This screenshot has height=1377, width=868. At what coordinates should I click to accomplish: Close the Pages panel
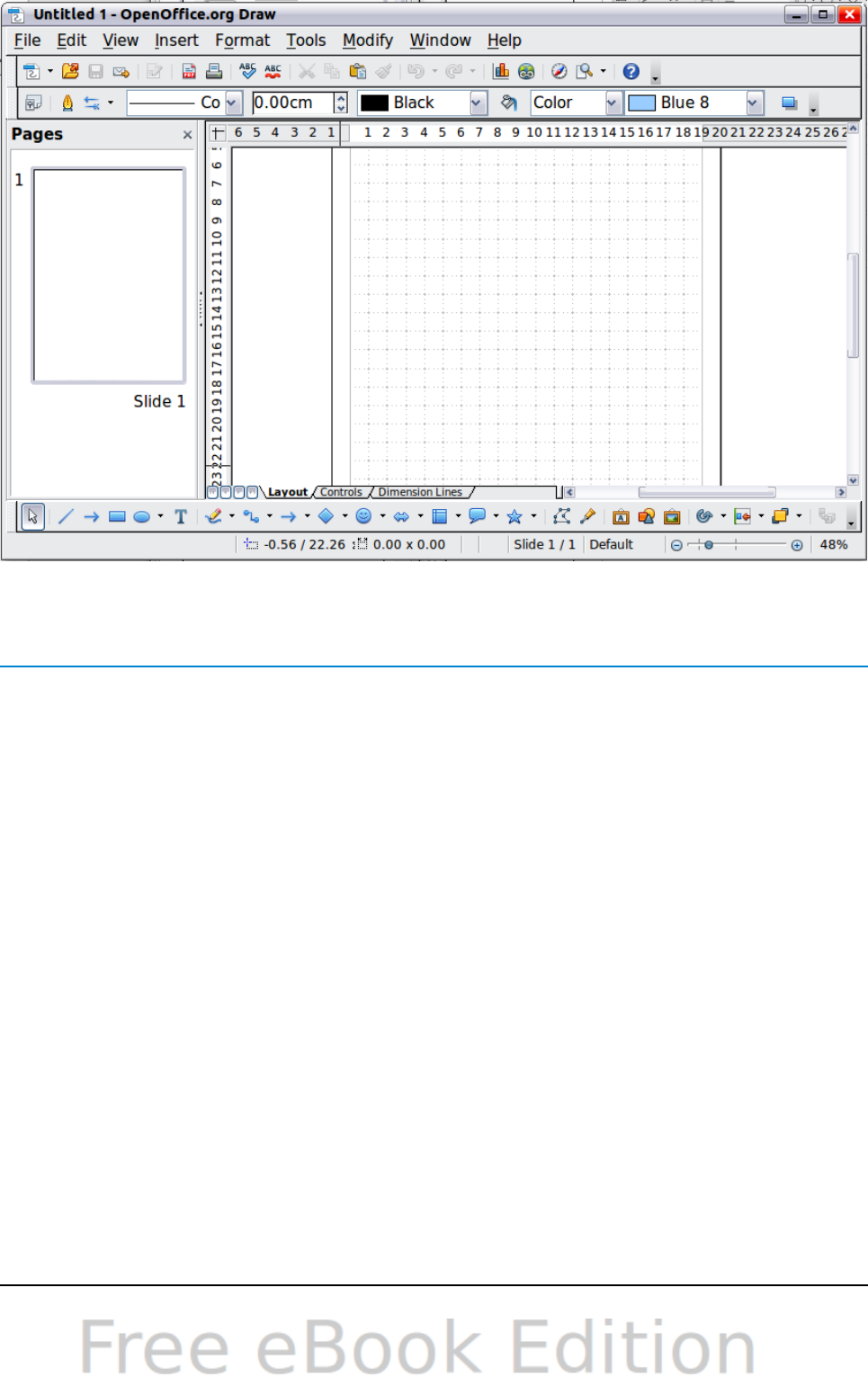(187, 135)
